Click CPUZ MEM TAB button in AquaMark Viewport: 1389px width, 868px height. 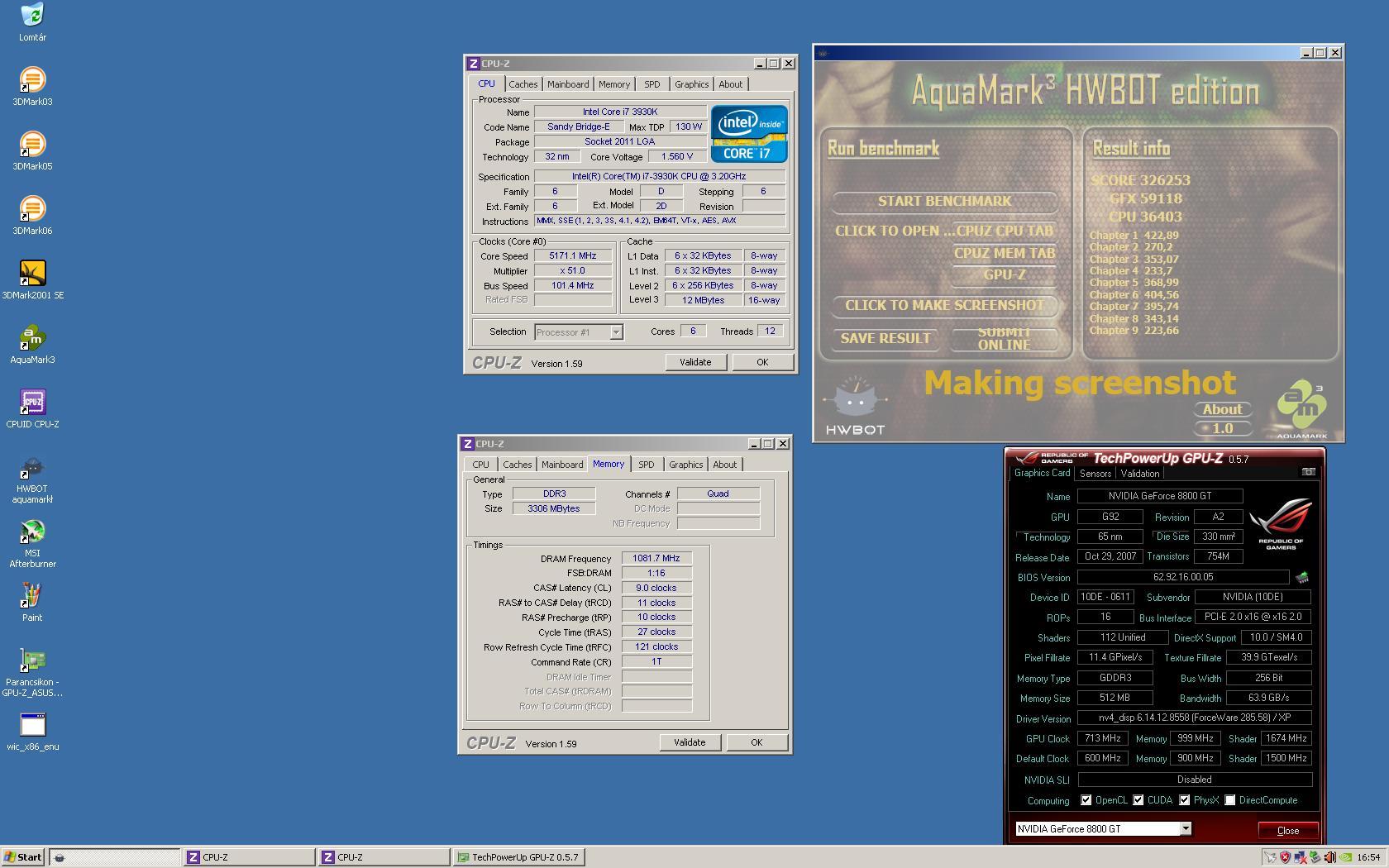[1005, 253]
